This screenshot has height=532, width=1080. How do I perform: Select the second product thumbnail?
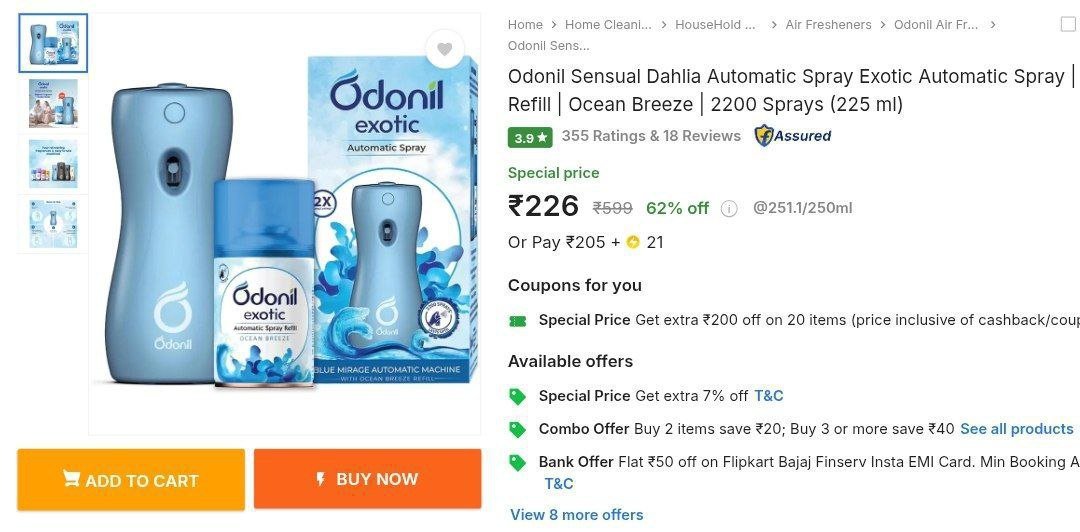[53, 104]
